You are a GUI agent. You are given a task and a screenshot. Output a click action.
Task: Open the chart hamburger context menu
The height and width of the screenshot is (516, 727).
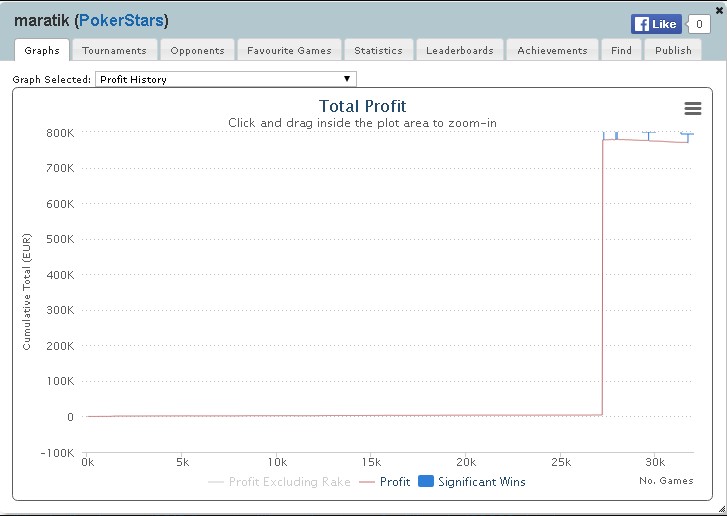pos(692,109)
